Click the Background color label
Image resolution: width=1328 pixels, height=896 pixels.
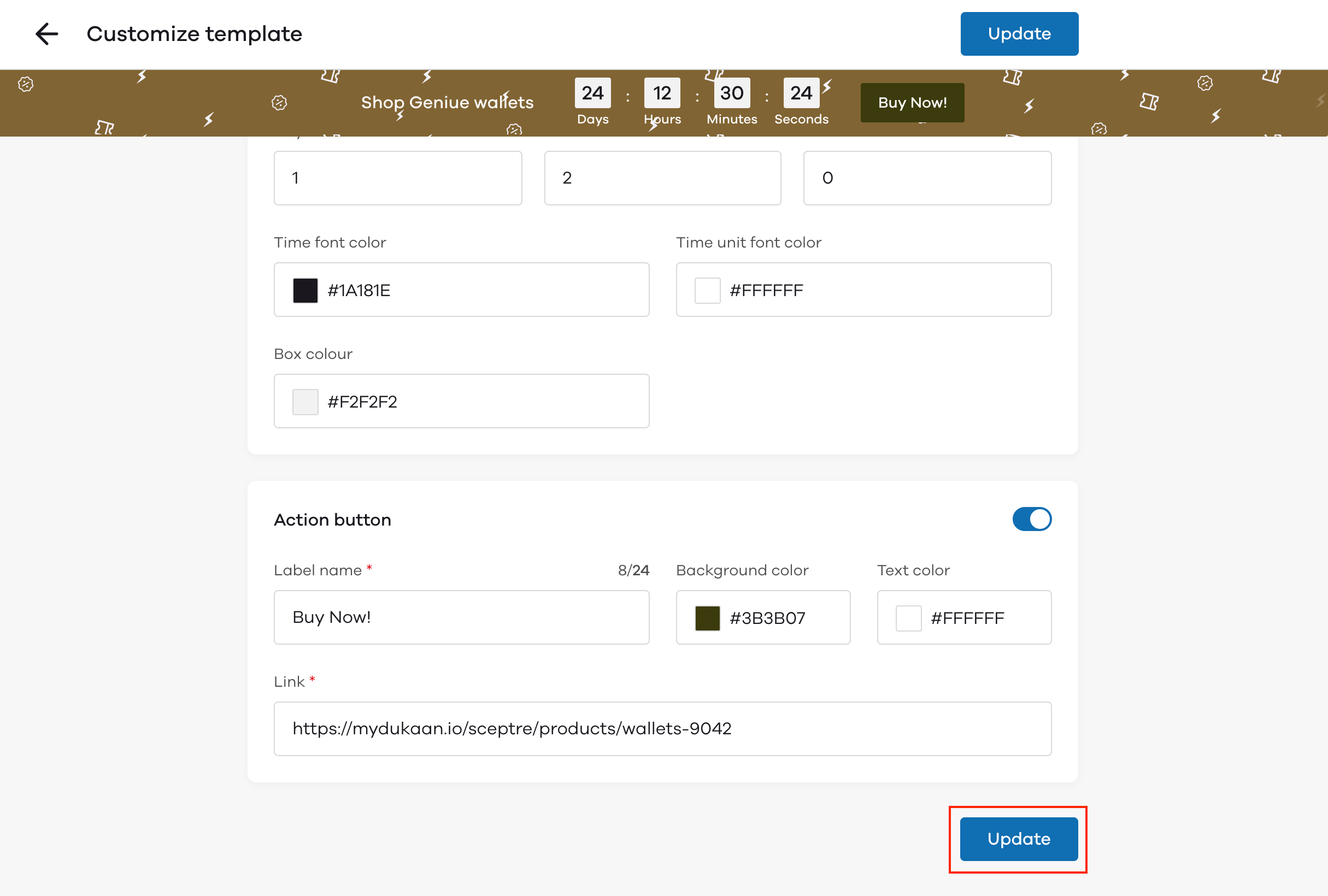tap(742, 570)
